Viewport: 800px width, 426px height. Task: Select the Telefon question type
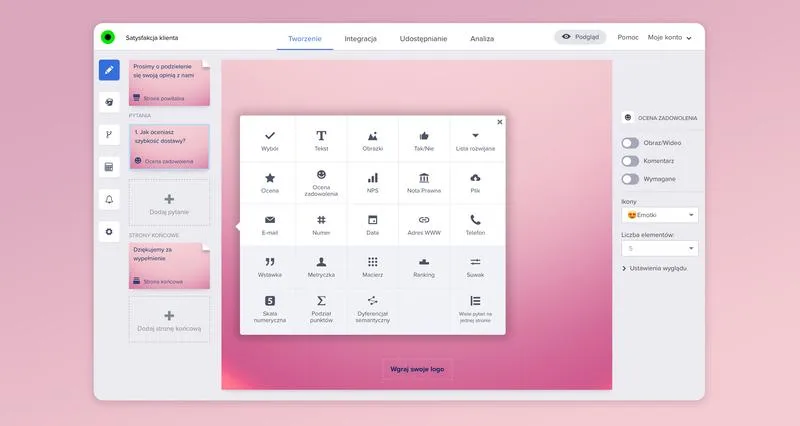click(x=475, y=224)
